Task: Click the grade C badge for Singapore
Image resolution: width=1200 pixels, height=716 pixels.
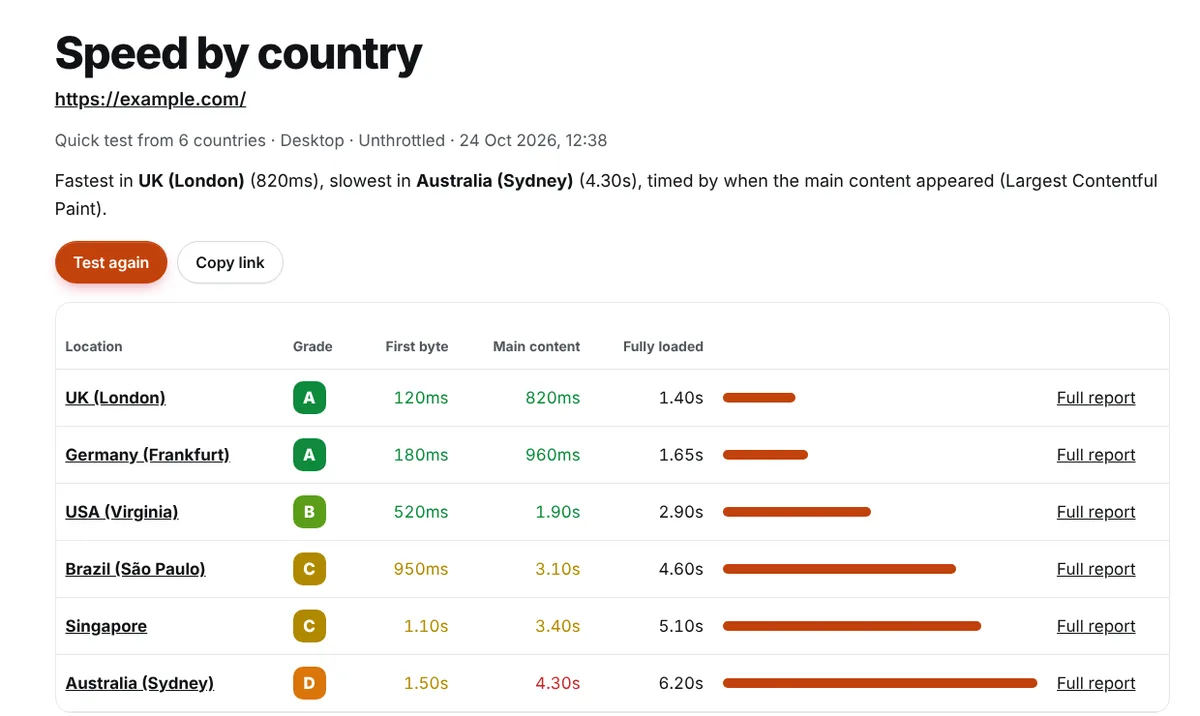Action: 309,626
